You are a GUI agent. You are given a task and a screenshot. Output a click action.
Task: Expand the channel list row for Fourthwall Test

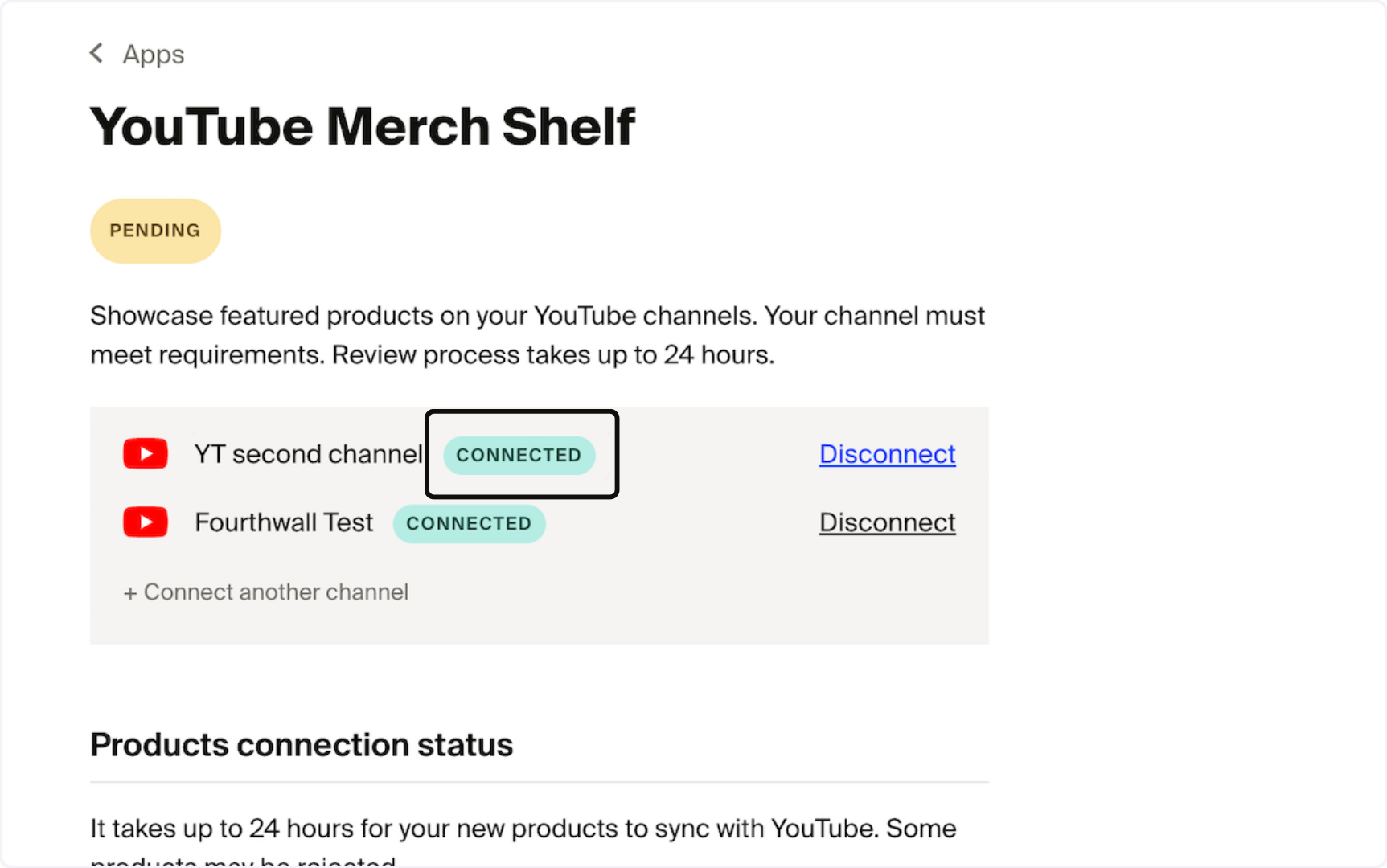(284, 522)
